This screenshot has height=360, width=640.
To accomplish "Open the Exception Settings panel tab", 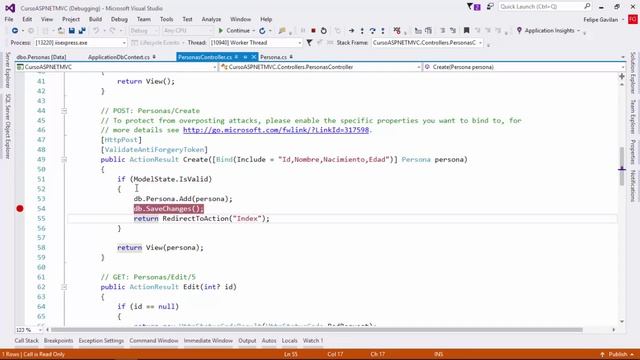I will pos(101,340).
